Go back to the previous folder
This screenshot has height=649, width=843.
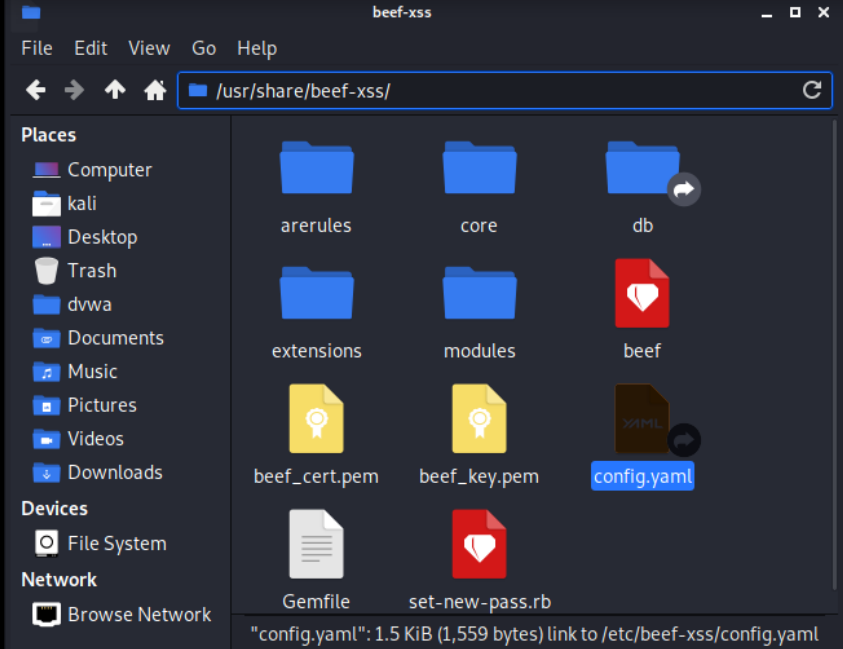[x=35, y=90]
